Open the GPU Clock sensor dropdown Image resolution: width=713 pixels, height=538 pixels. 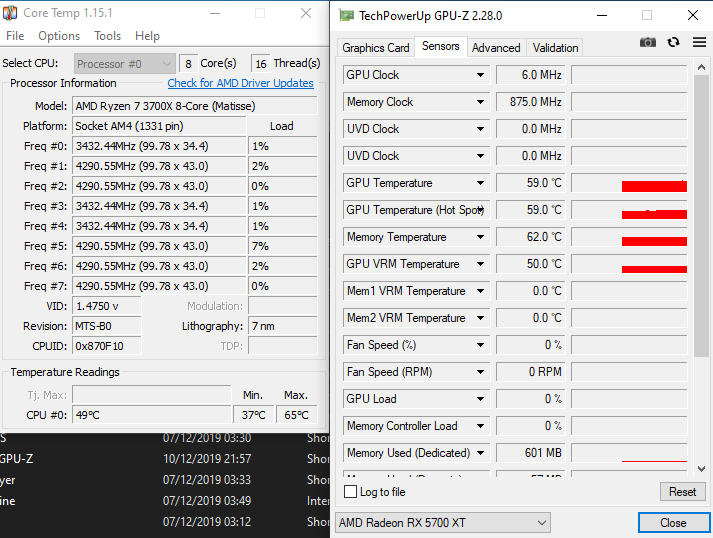tap(480, 75)
